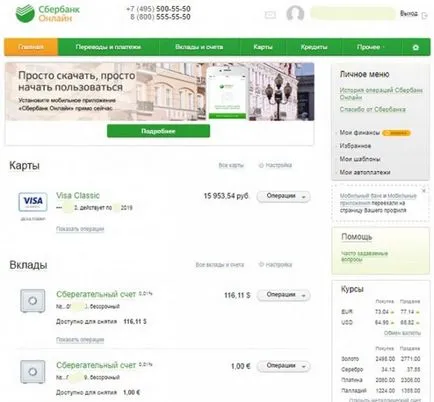Open Кредиты tab
This screenshot has height=402, width=434.
point(314,47)
